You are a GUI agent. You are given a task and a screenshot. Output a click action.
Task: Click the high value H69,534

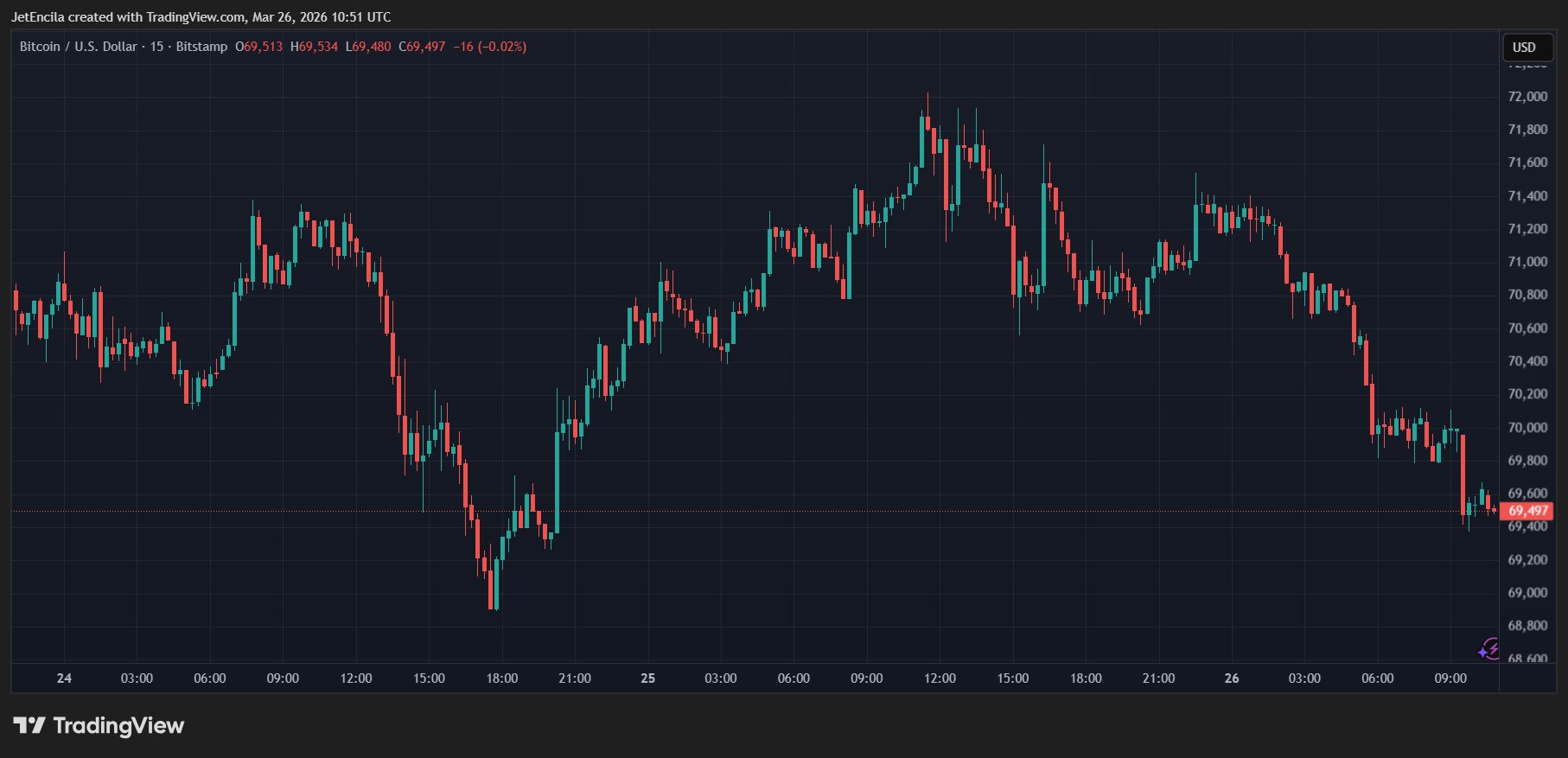click(315, 47)
